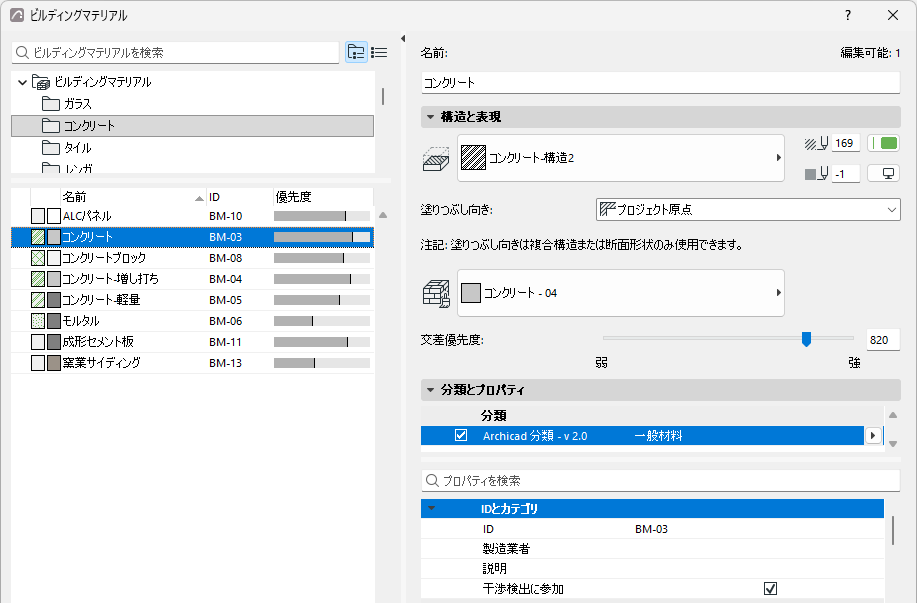Image resolution: width=917 pixels, height=603 pixels.
Task: Select the コンクリート-増し打ち material row
Action: click(192, 280)
